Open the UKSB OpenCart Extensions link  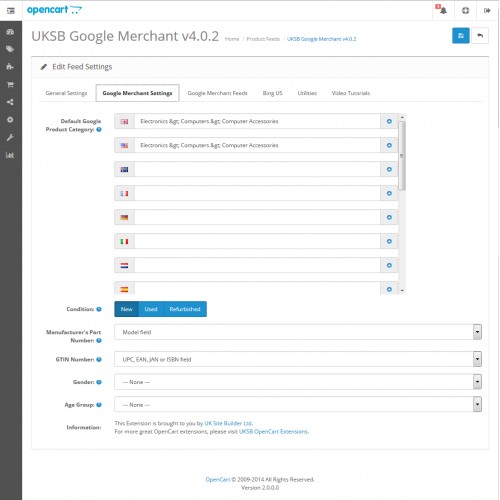[x=274, y=432]
